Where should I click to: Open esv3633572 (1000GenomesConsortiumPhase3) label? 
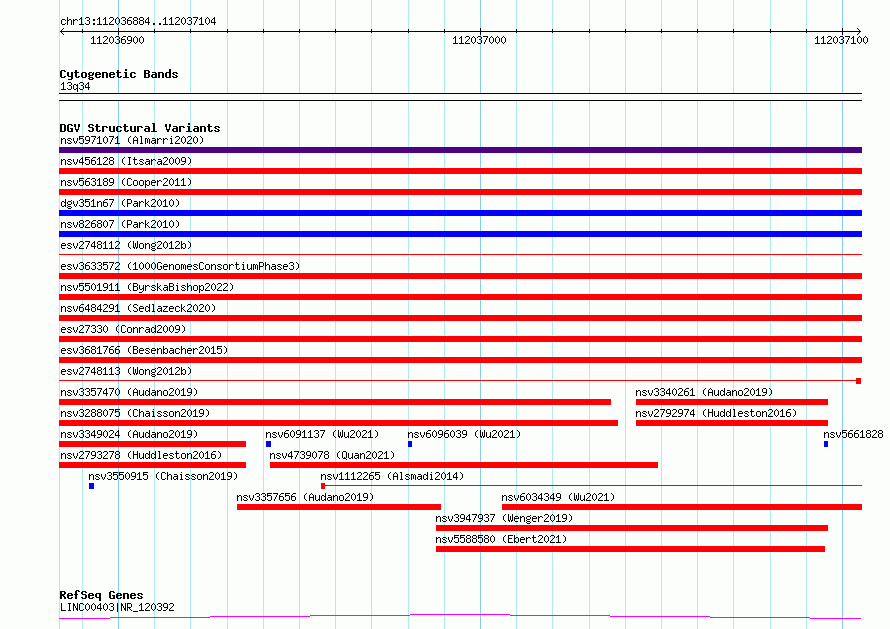pos(180,266)
